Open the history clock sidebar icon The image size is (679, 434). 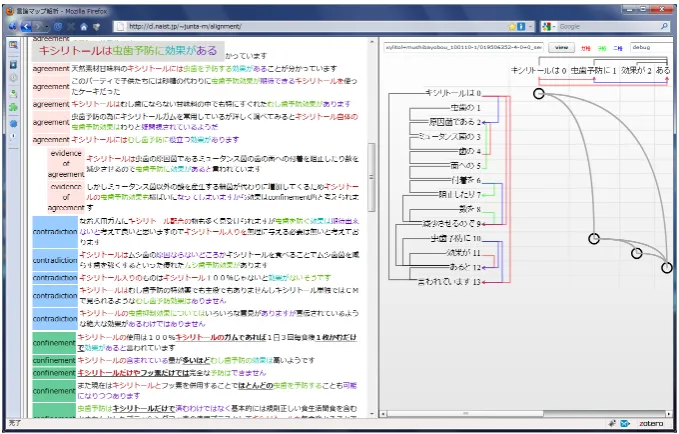click(13, 78)
